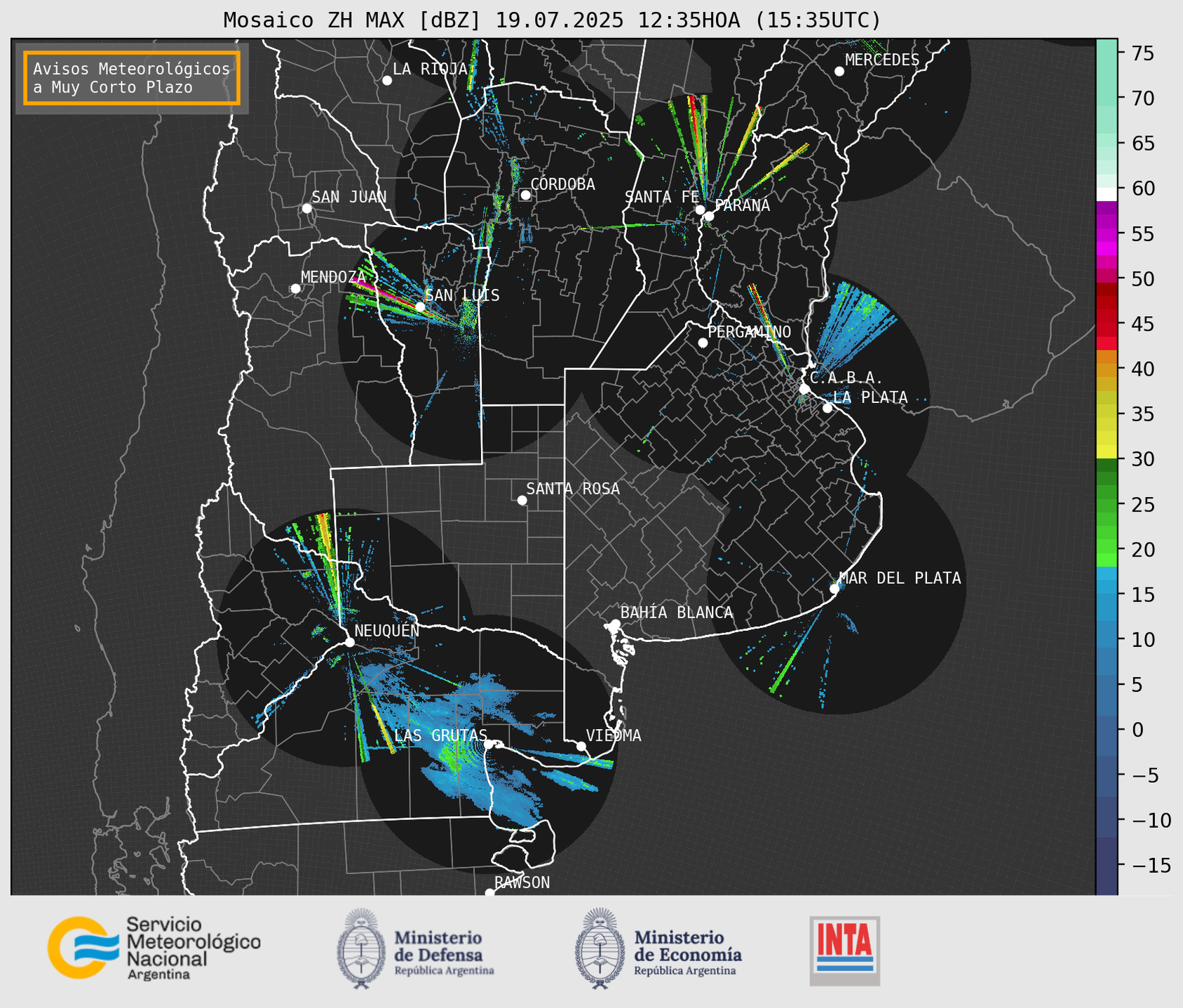Click the yellow 30 dBZ color band
Viewport: 1183px width, 1008px height.
[x=1107, y=451]
